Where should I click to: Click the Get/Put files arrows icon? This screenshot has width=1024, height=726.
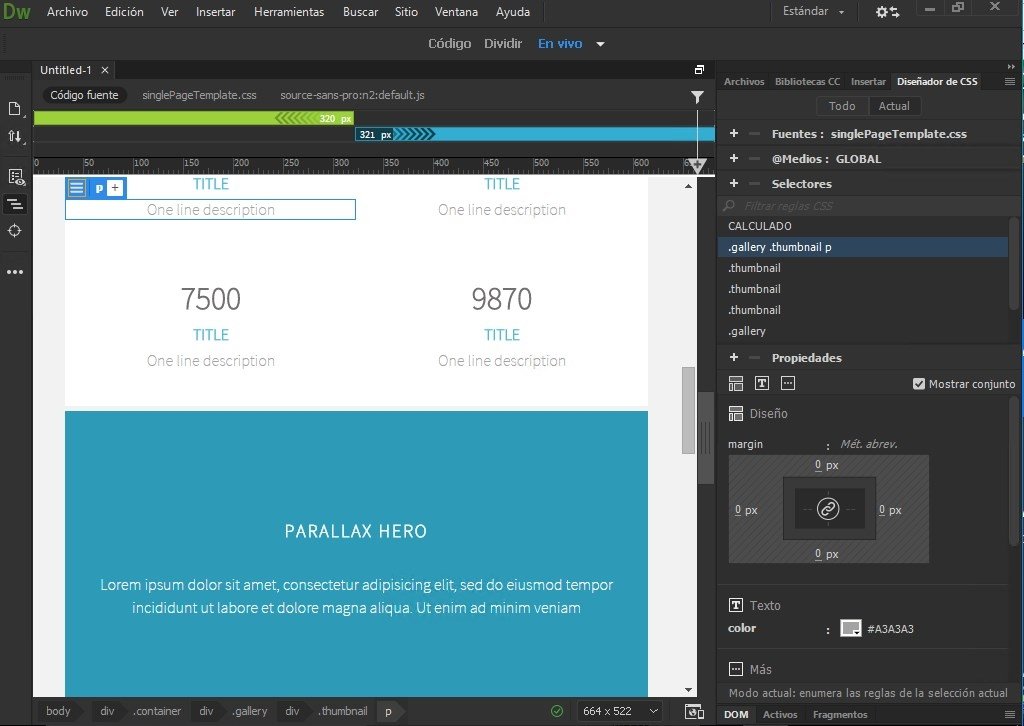pos(14,136)
